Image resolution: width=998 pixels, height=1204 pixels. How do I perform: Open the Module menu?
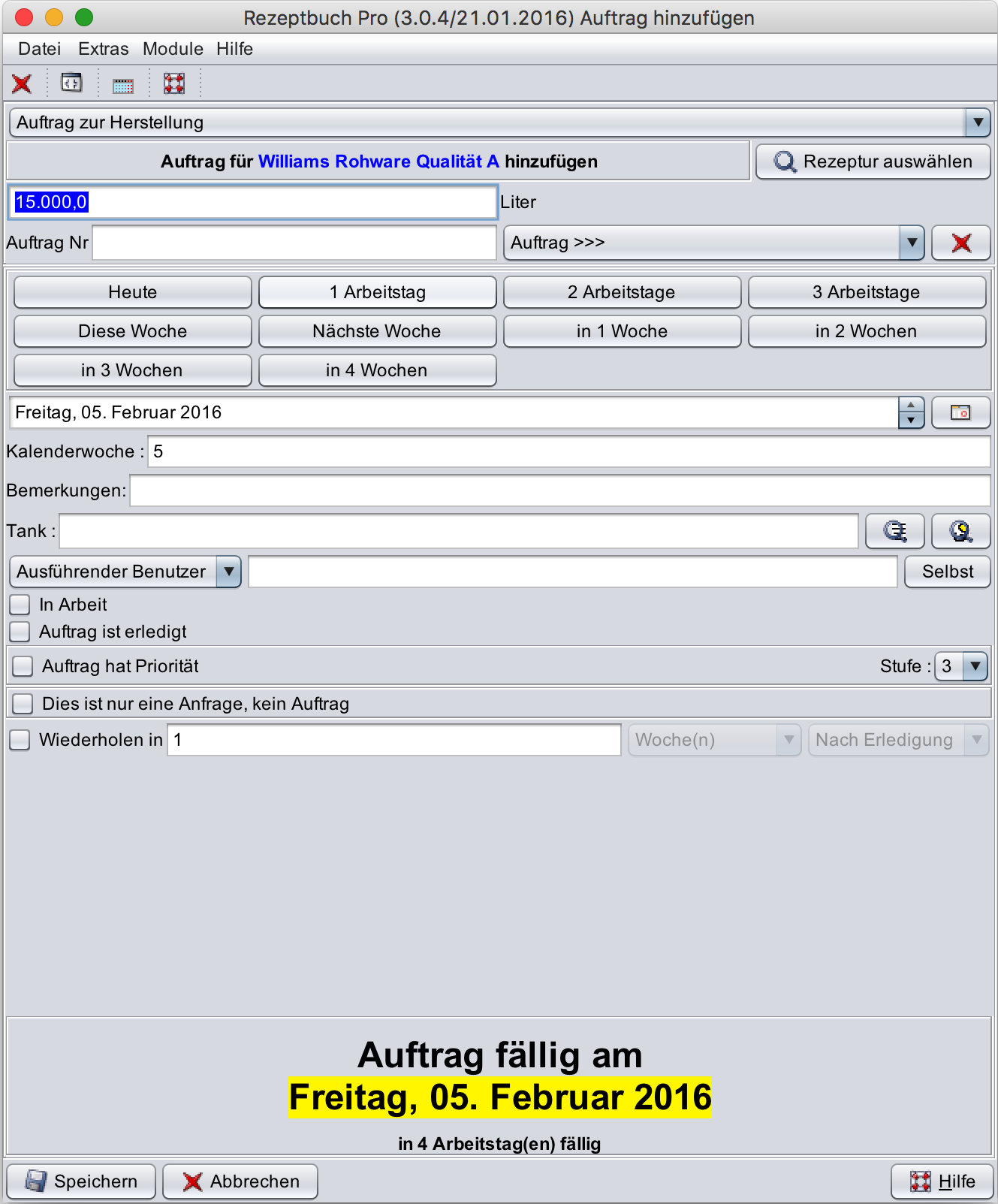click(173, 49)
